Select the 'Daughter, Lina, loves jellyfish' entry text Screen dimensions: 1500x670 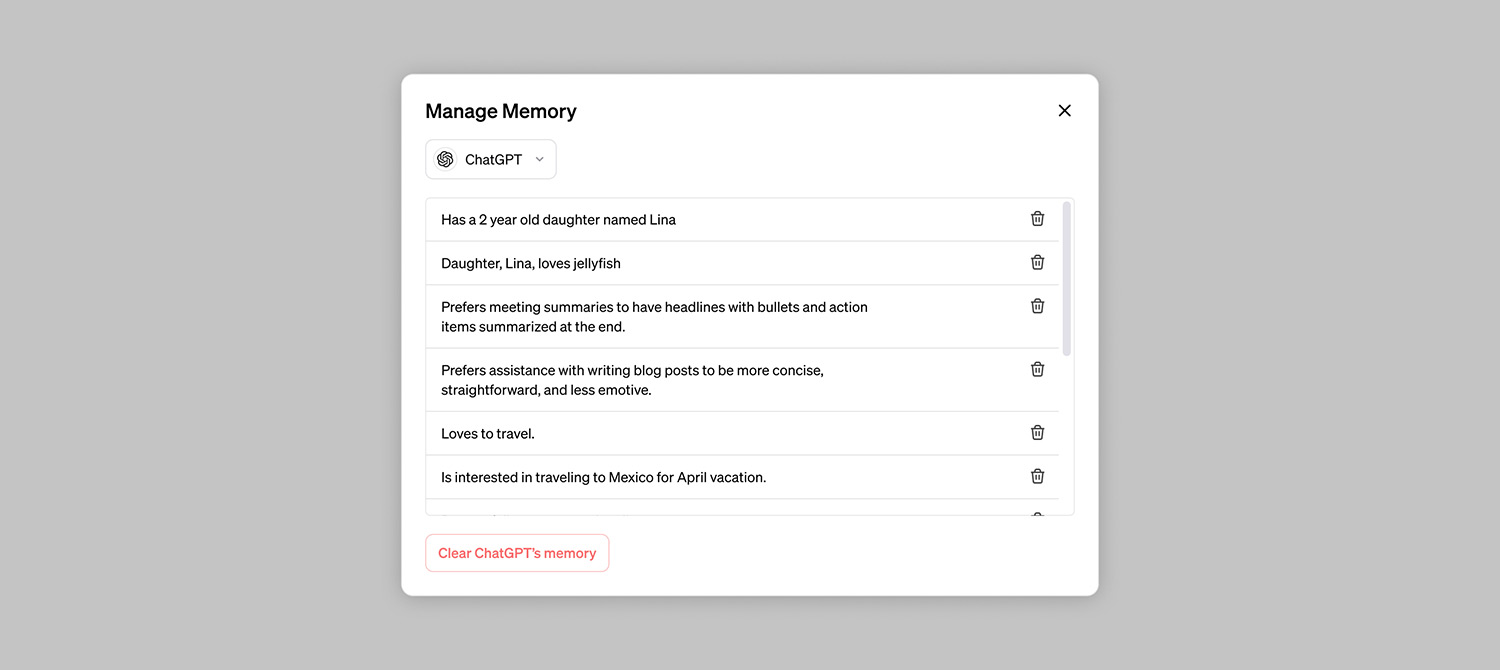click(530, 264)
